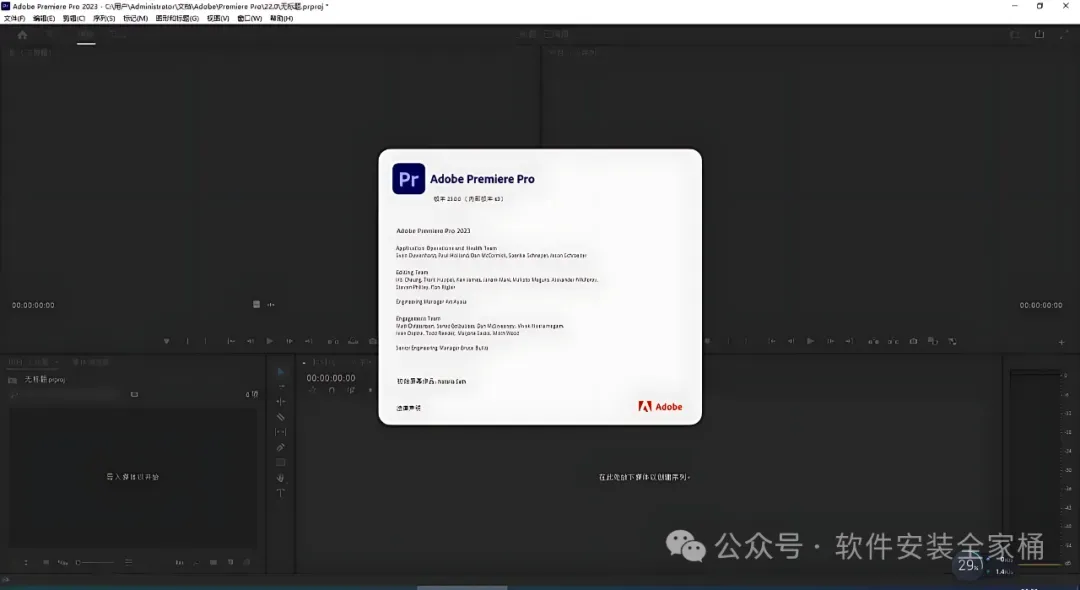The image size is (1080, 590).
Task: Click New Item icon in Project panel
Action: pyautogui.click(x=230, y=562)
